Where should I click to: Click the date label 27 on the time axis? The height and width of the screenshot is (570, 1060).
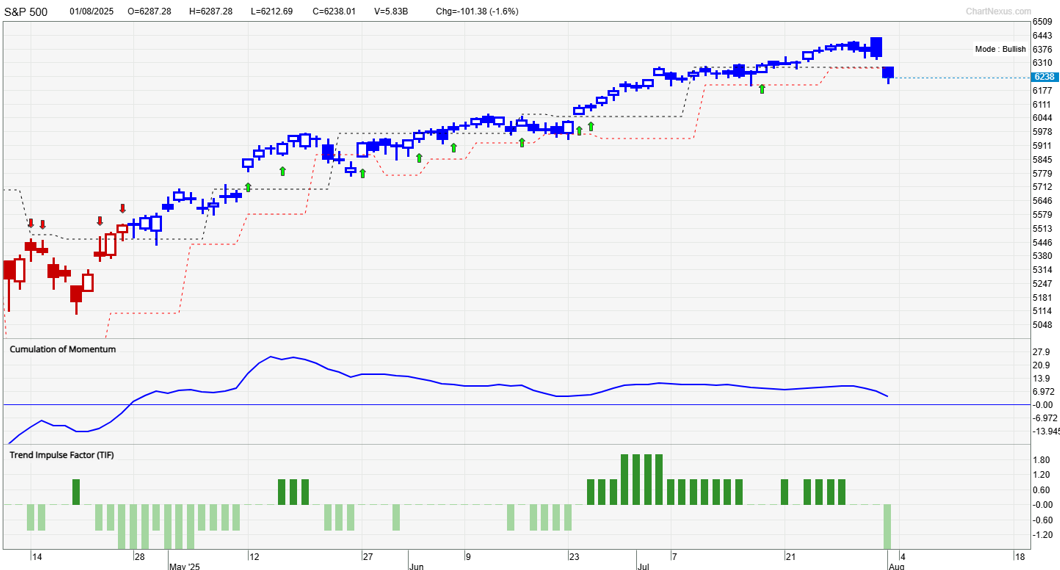(x=367, y=556)
